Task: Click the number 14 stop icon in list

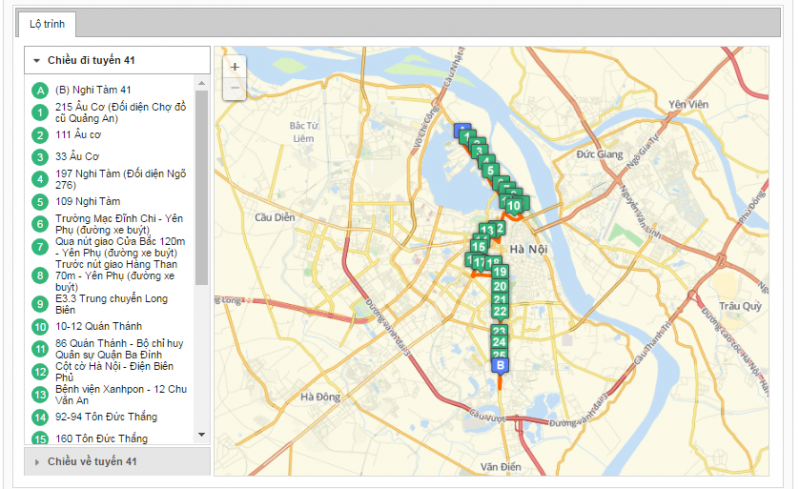Action: (40, 417)
